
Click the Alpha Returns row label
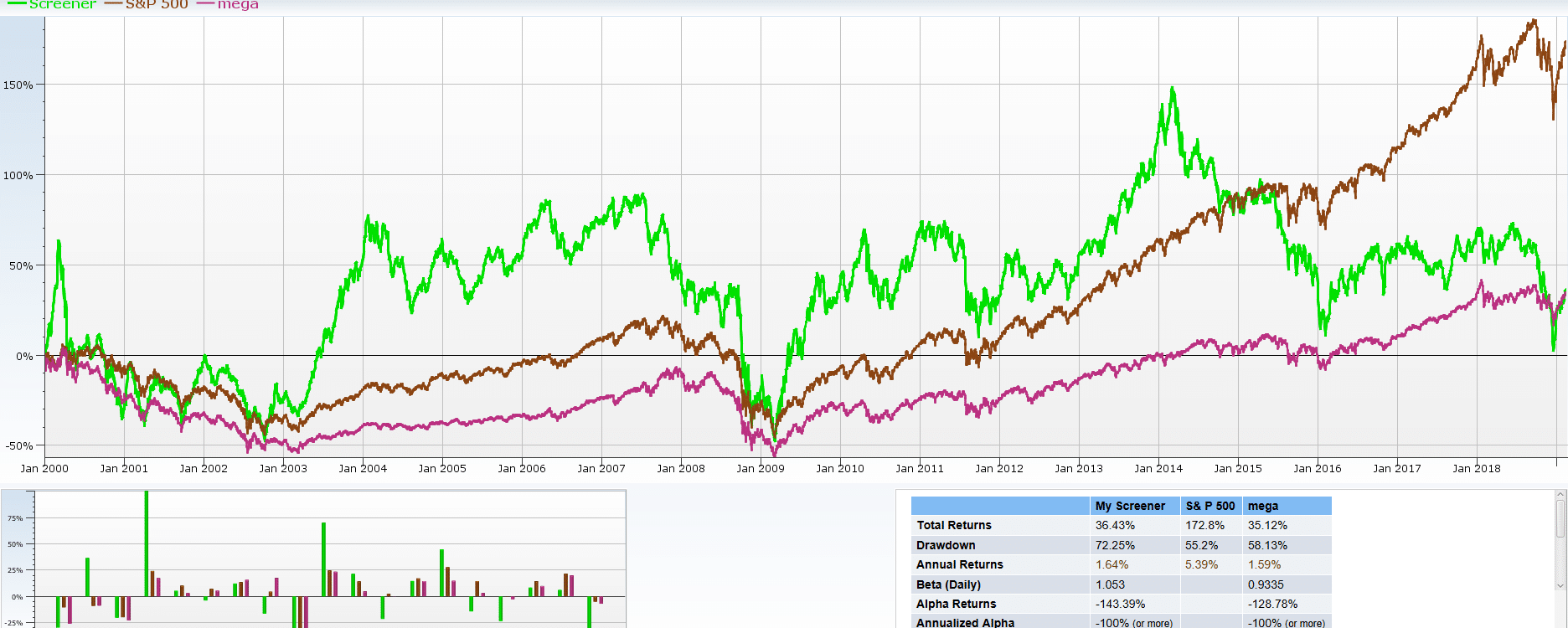point(957,604)
